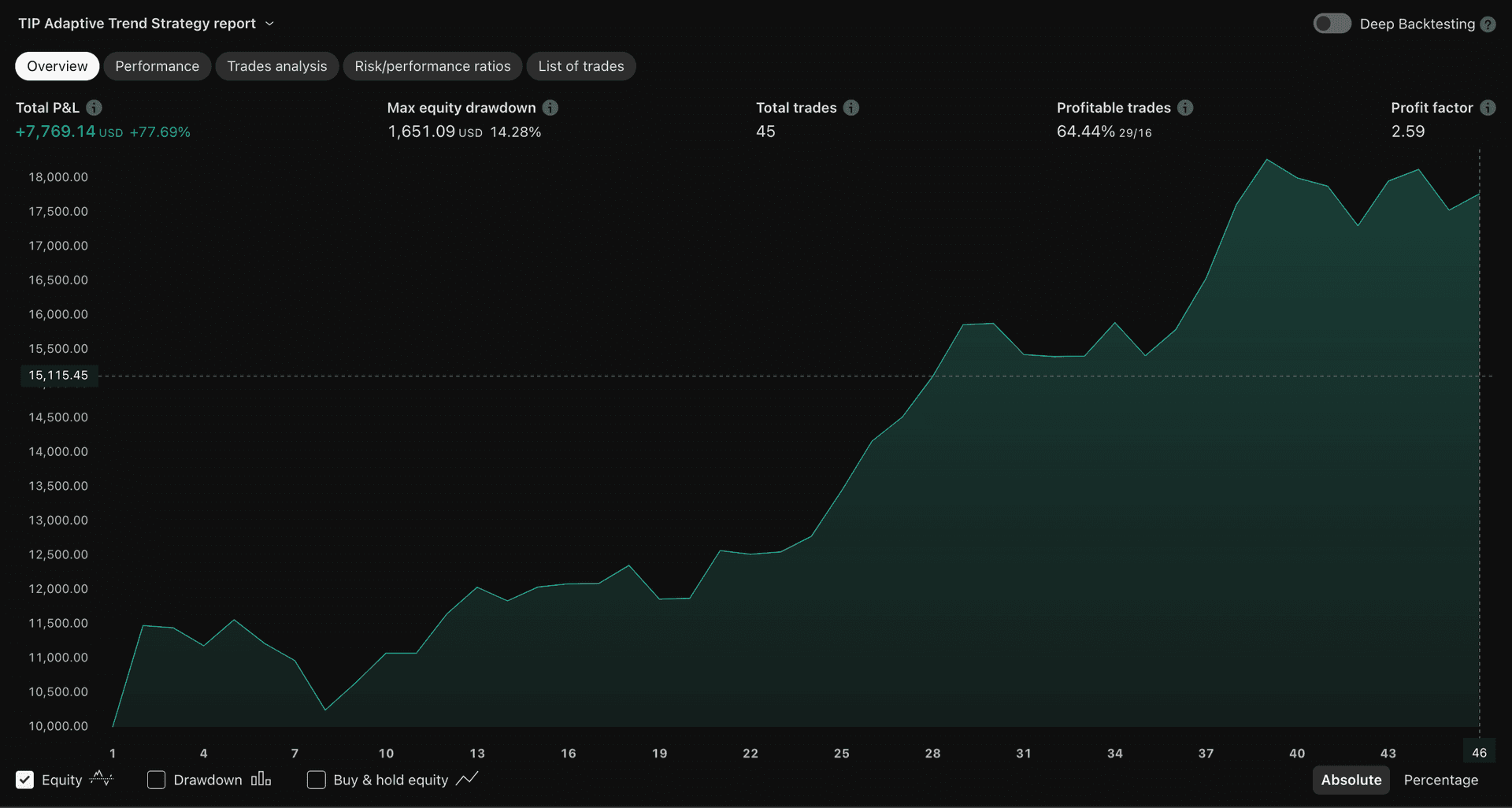Click the Total P&L info icon
1512x808 pixels.
pos(94,107)
